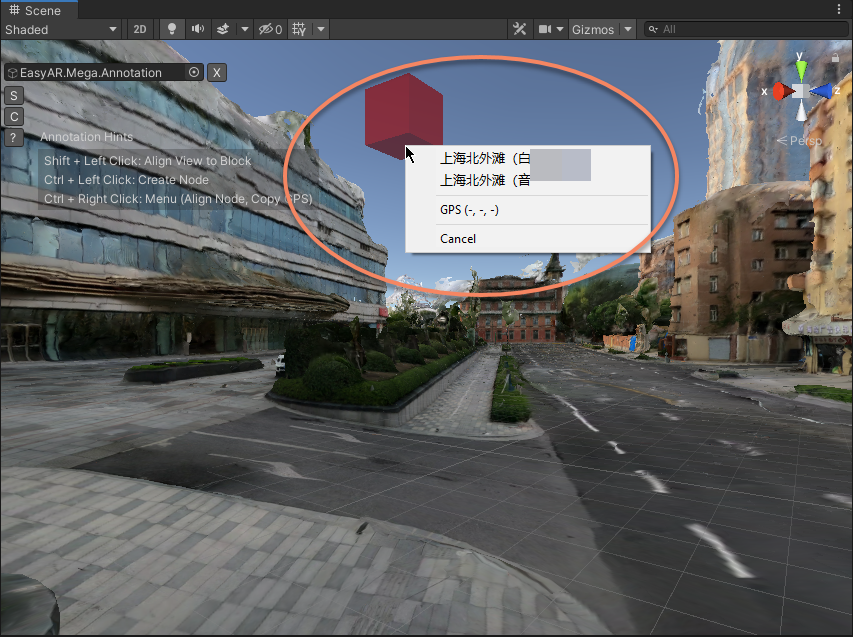
Task: Expand the Gizmos dropdown arrow
Action: [628, 29]
